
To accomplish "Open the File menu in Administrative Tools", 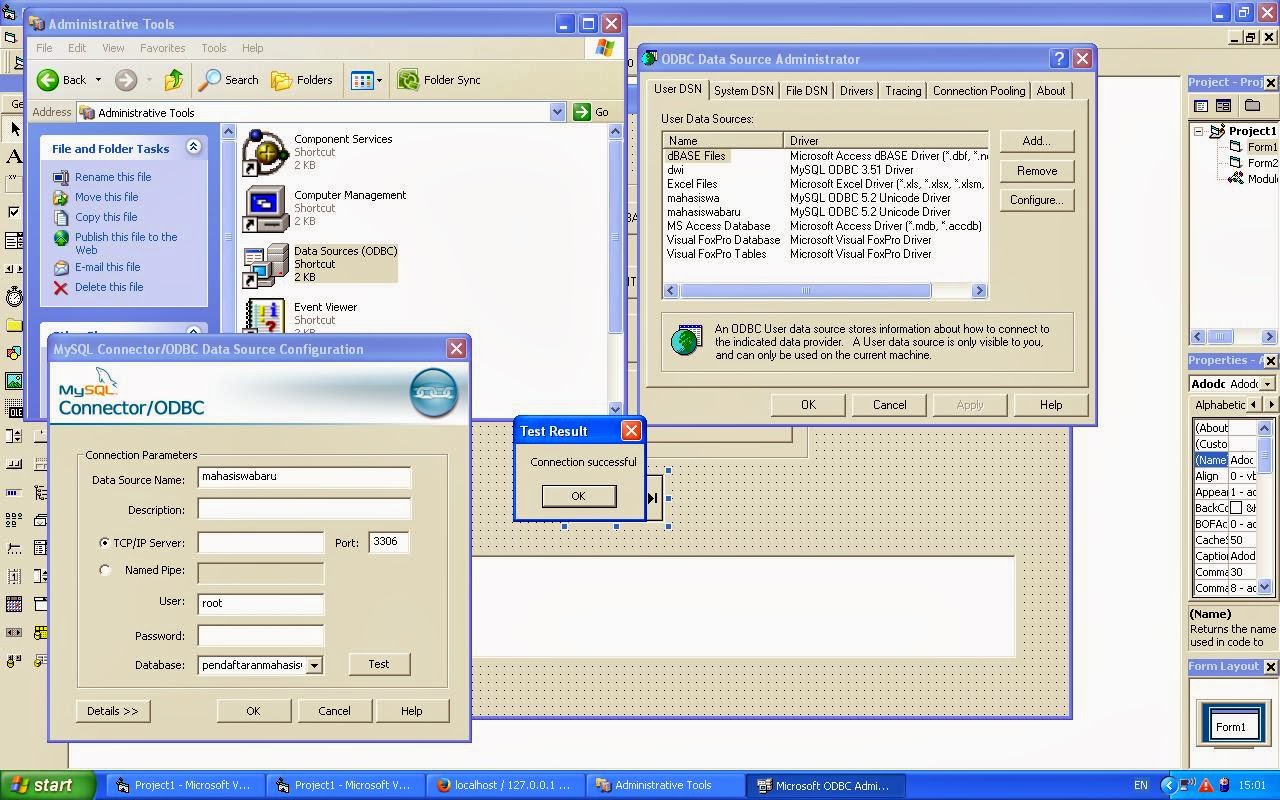I will click(x=44, y=47).
